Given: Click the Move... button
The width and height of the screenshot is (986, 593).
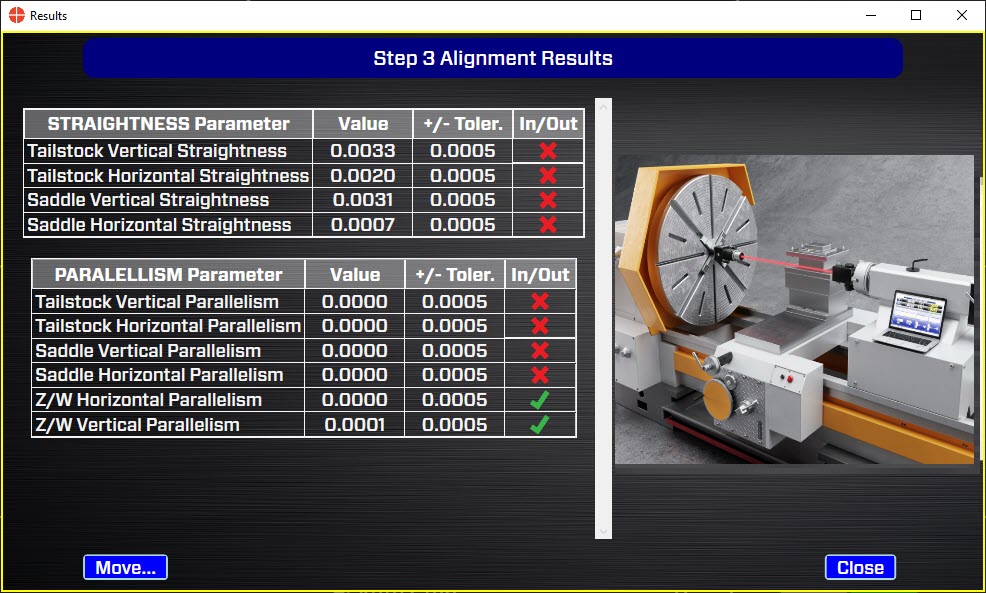Looking at the screenshot, I should click(125, 567).
